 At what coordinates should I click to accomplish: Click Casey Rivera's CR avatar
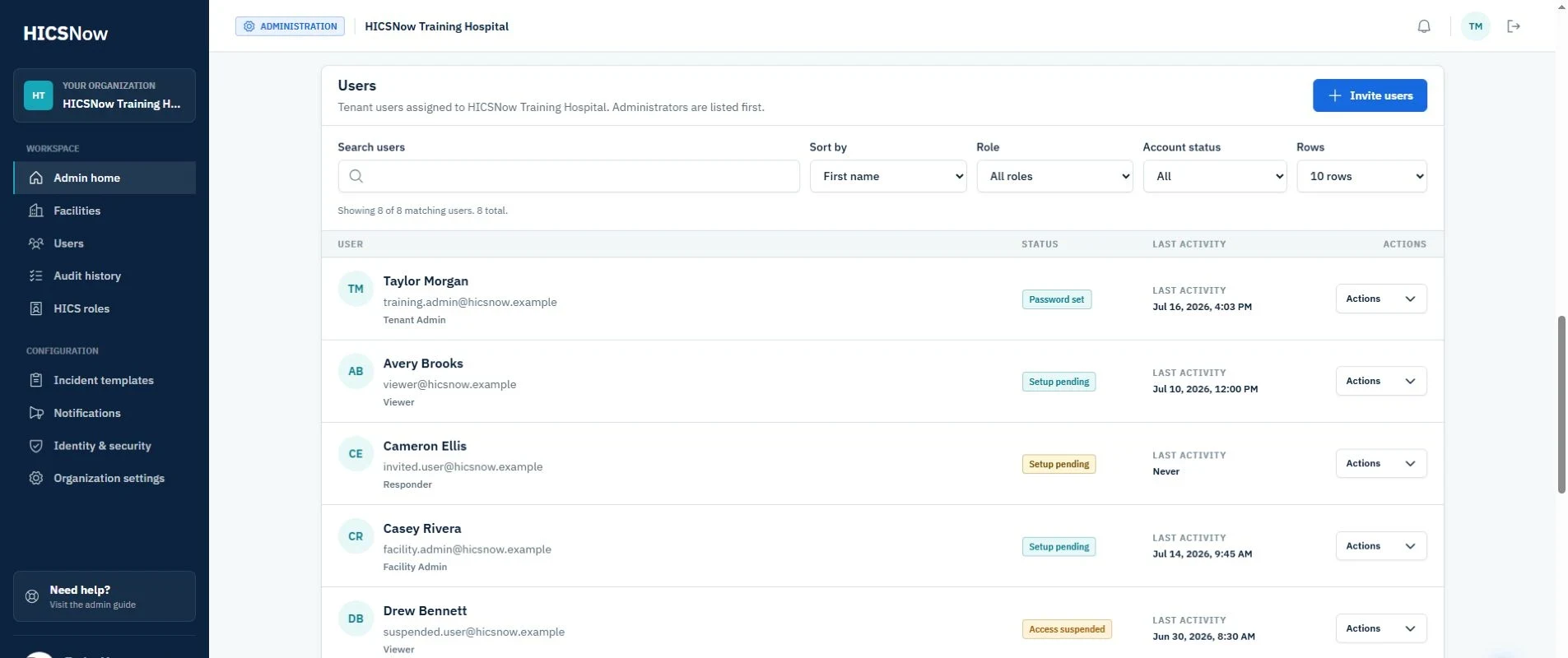356,536
